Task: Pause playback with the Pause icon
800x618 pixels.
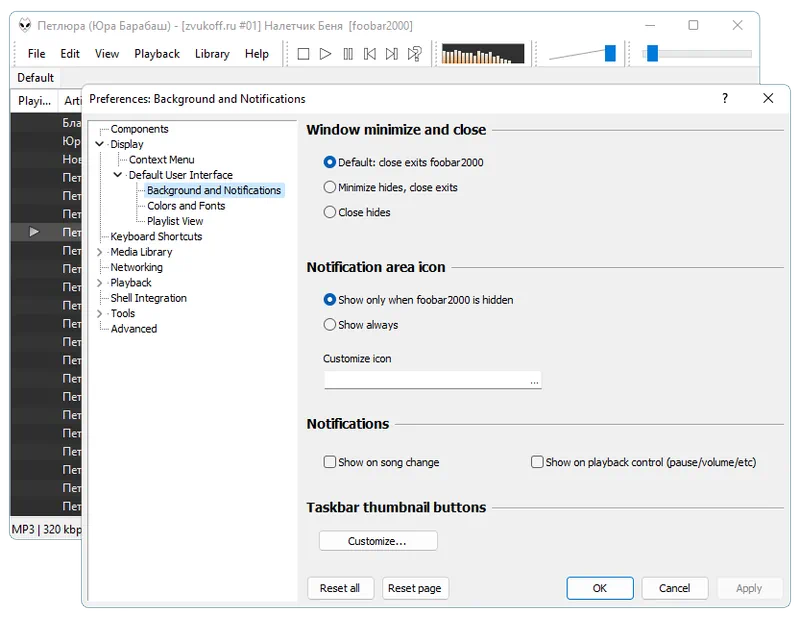Action: [x=348, y=54]
